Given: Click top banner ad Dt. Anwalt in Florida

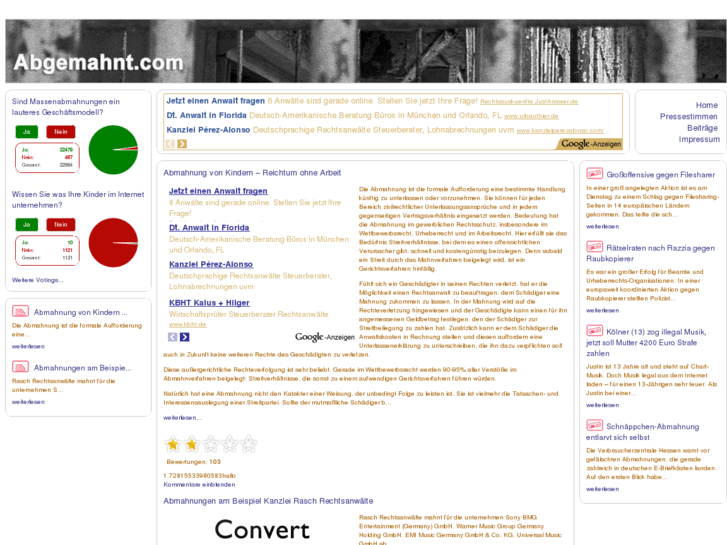Looking at the screenshot, I should (x=206, y=115).
